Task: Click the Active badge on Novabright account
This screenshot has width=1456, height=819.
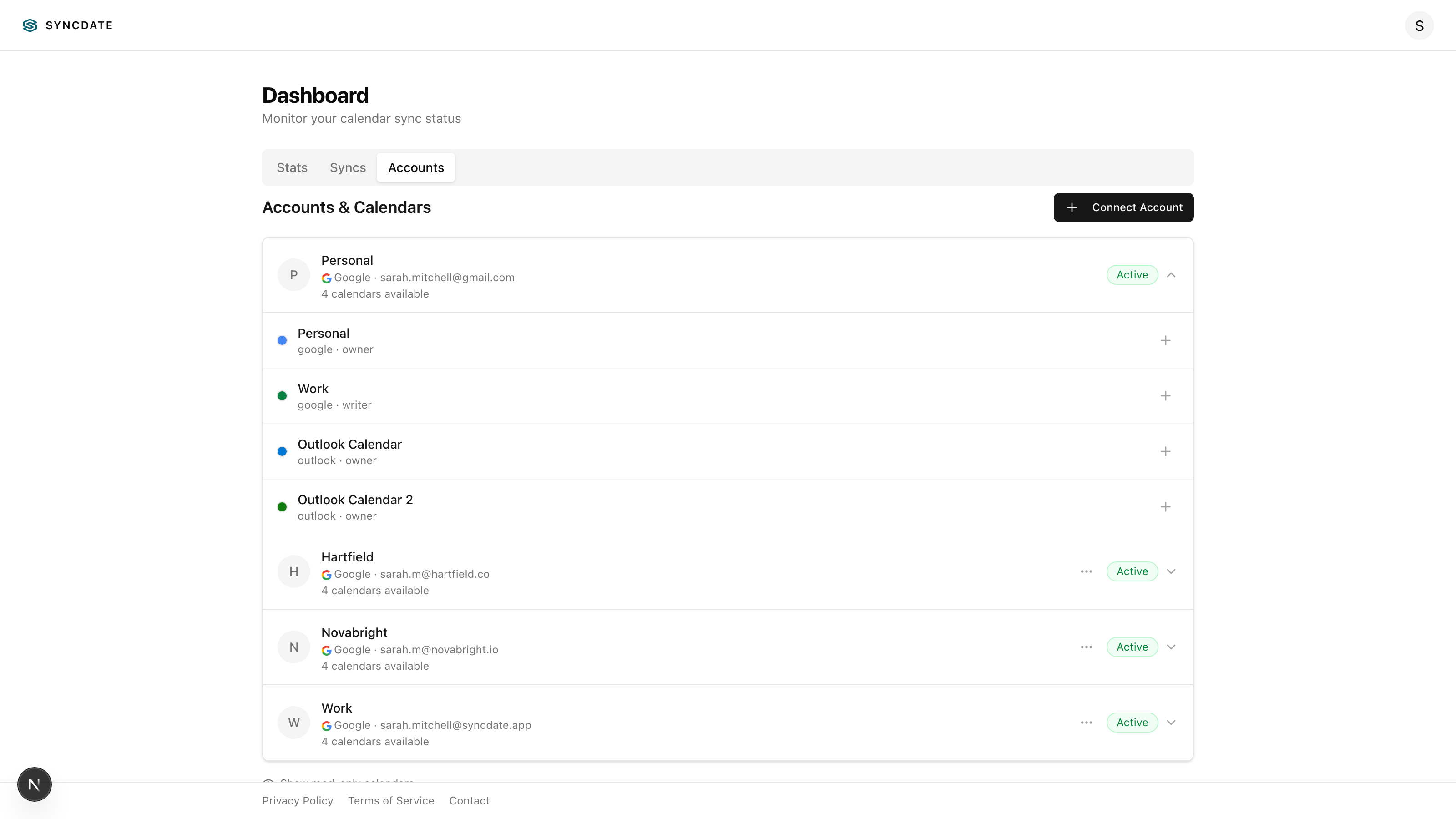Action: [x=1132, y=647]
